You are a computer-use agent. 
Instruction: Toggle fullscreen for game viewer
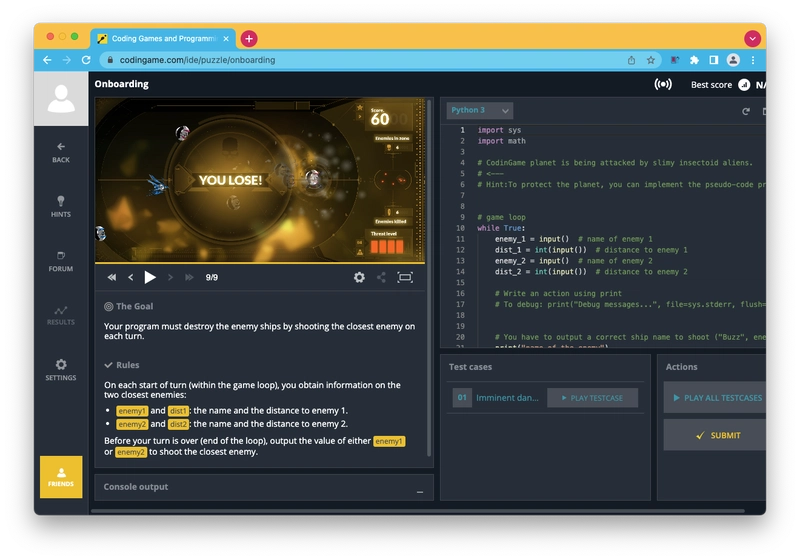(x=405, y=277)
